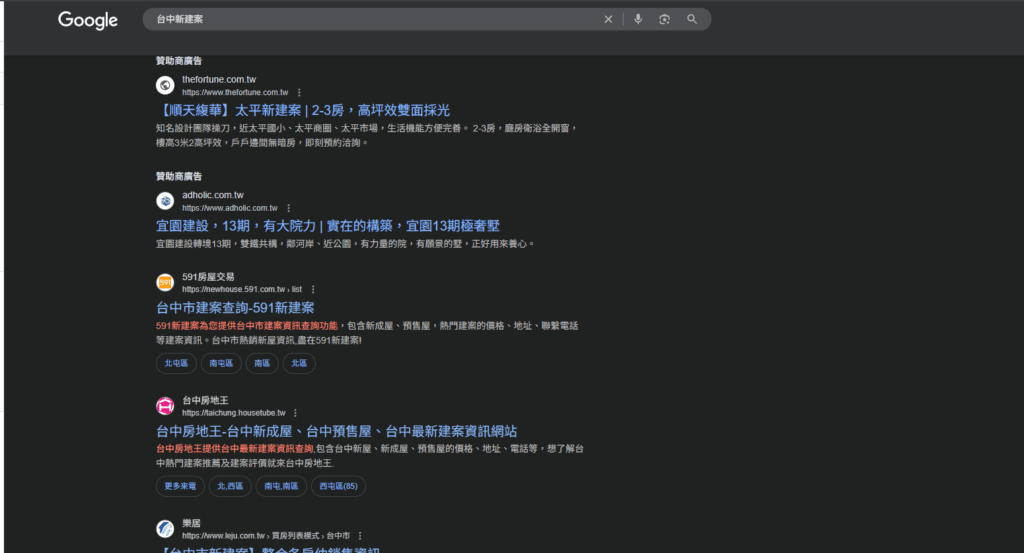Click site name thefortune.com.tw
Viewport: 1024px width, 553px height.
(219, 80)
